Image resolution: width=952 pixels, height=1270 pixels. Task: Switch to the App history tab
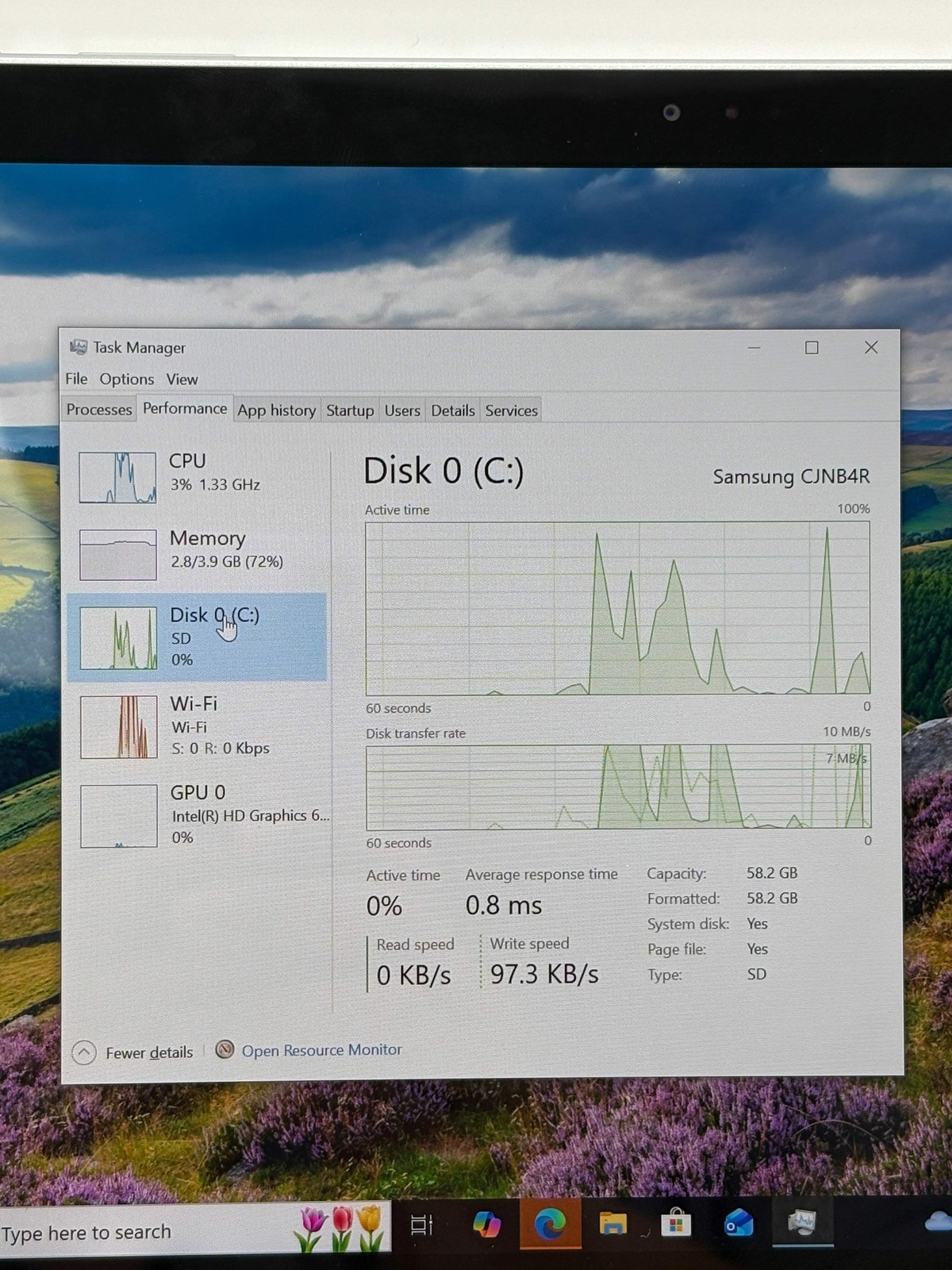tap(276, 410)
